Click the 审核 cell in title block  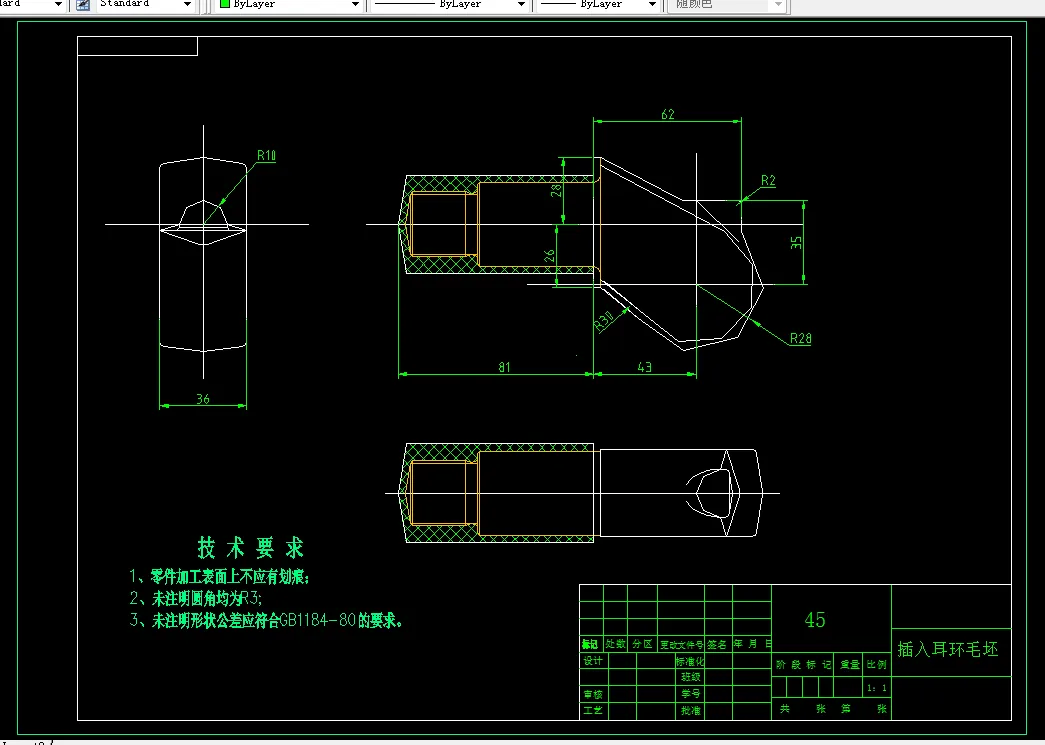pos(593,694)
